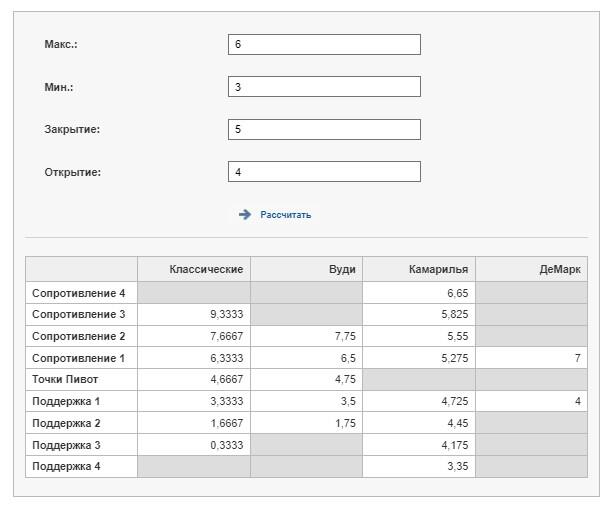
Task: Select the Поддержка 3 row label
Action: [x=66, y=445]
